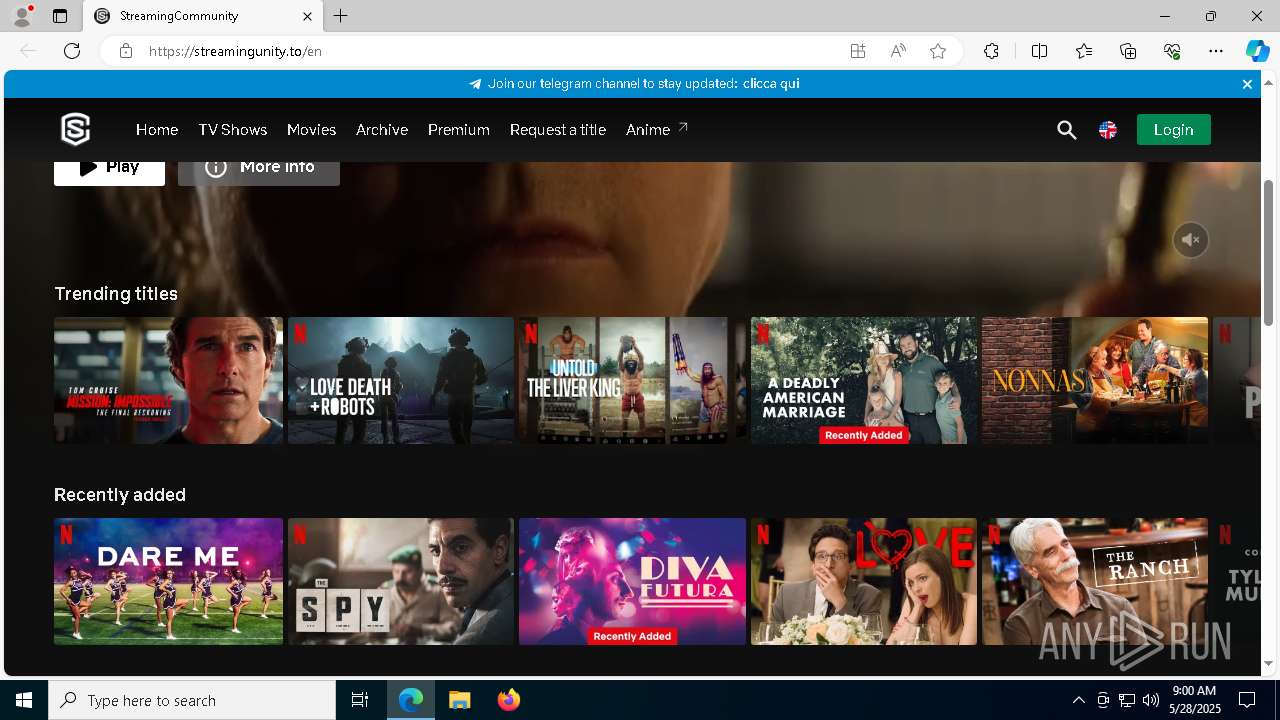Open the TV Shows section
Screen dimensions: 1280x720
tap(232, 130)
